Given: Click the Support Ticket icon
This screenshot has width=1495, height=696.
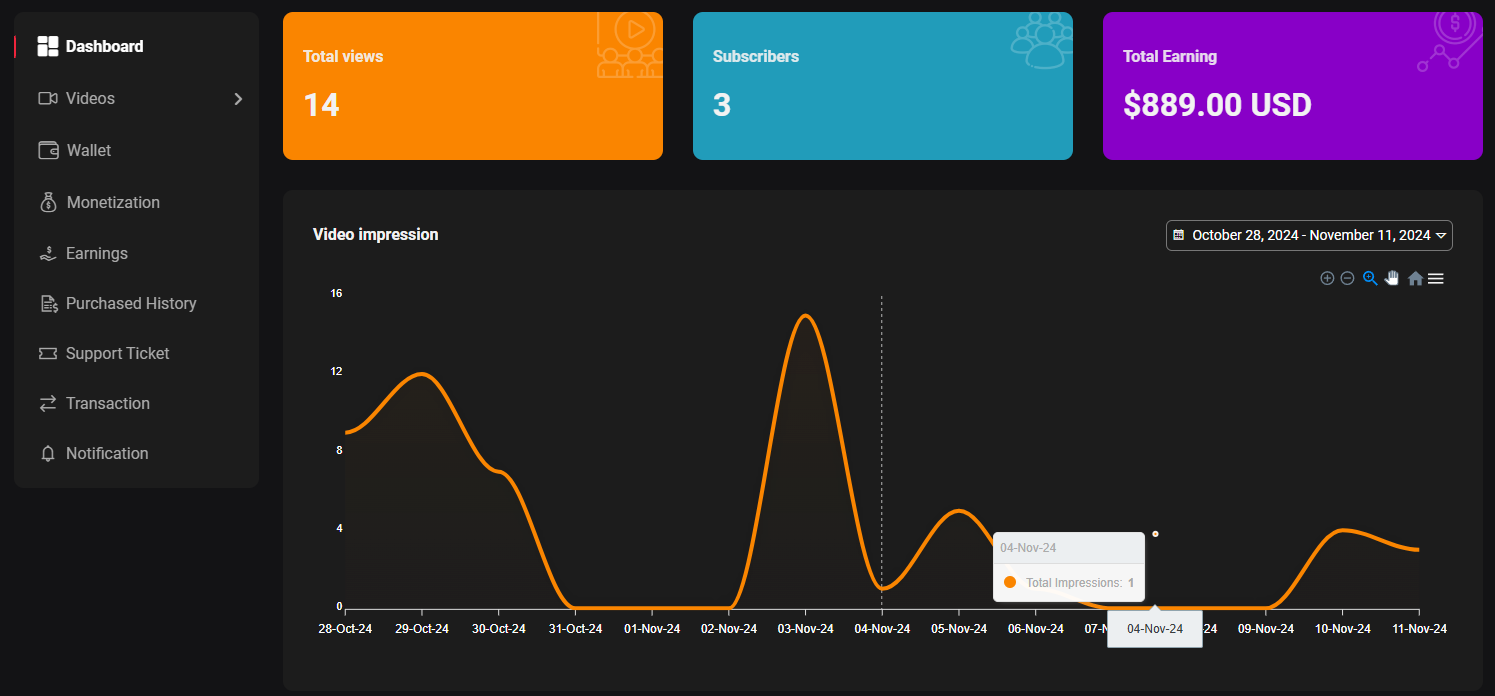Looking at the screenshot, I should click(x=48, y=353).
